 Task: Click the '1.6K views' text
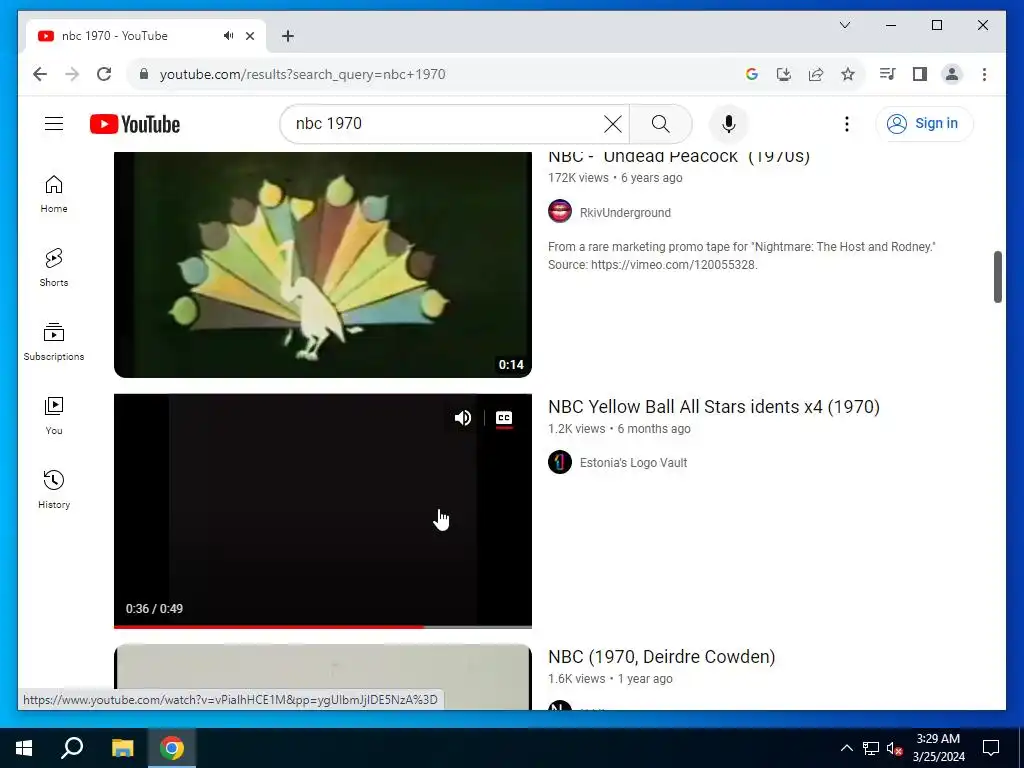coord(577,679)
